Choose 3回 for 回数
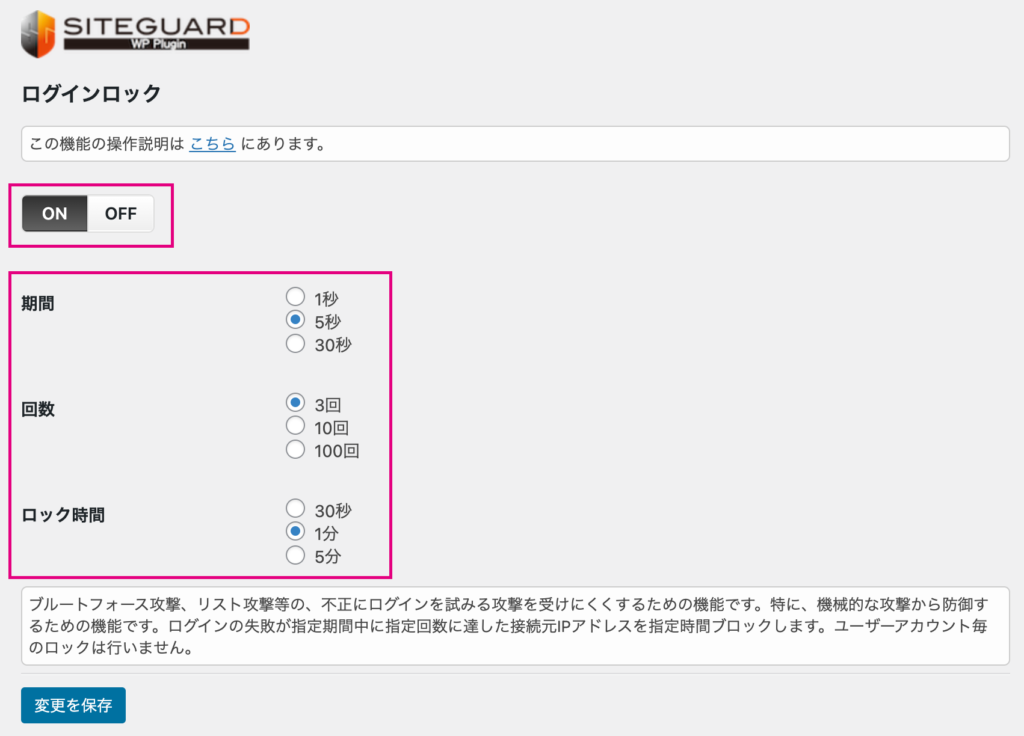This screenshot has width=1024, height=736. pyautogui.click(x=295, y=403)
